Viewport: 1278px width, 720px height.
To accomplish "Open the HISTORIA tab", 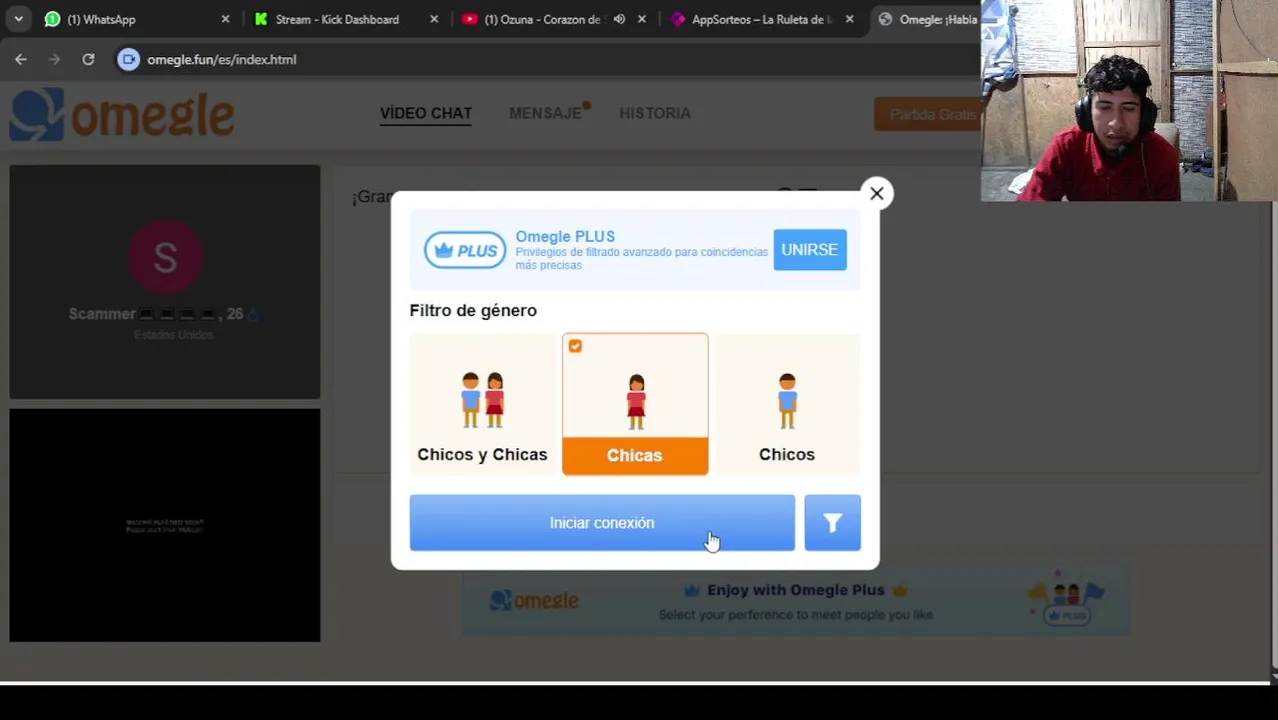I will 655,114.
